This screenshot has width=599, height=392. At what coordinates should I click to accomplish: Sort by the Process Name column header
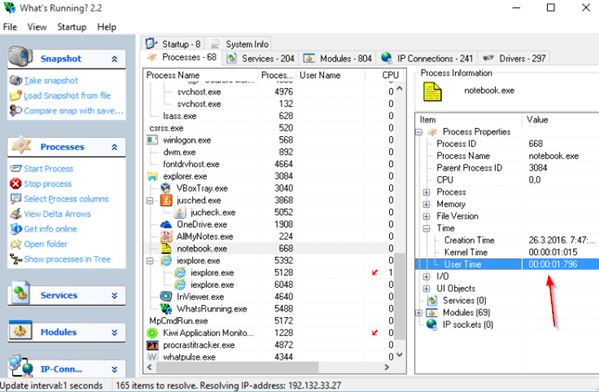coord(201,75)
